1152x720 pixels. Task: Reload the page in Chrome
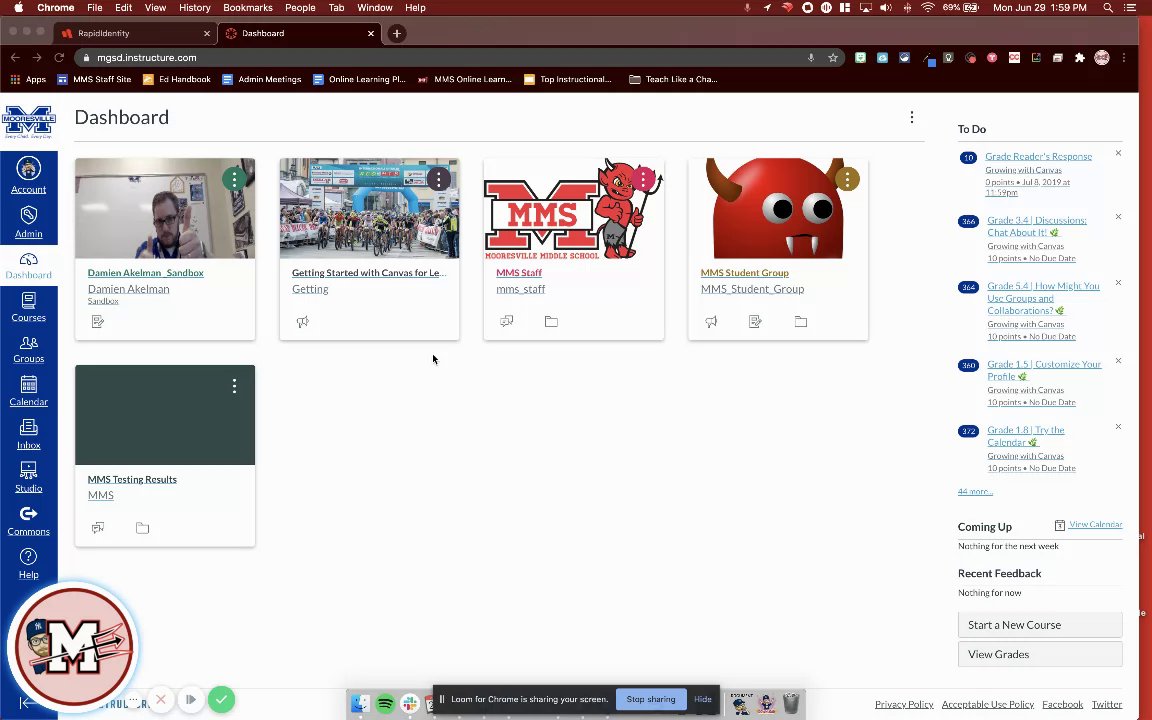pos(60,57)
